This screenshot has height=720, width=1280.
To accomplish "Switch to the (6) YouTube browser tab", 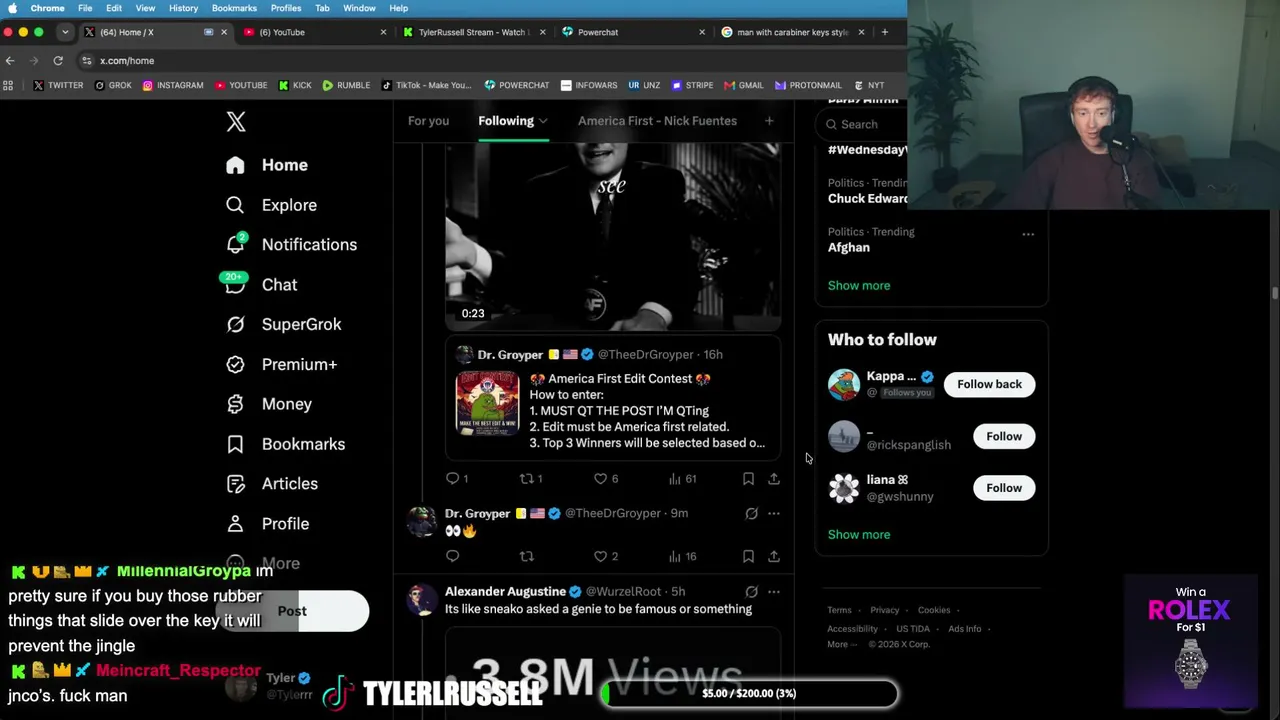I will [x=315, y=32].
